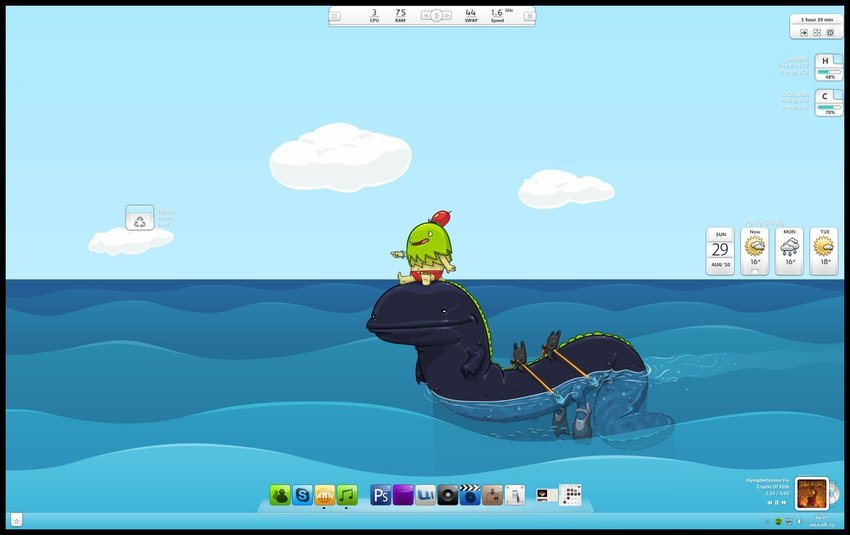This screenshot has height=535, width=850.
Task: Go to previous track in bottom music widget
Action: 770,502
